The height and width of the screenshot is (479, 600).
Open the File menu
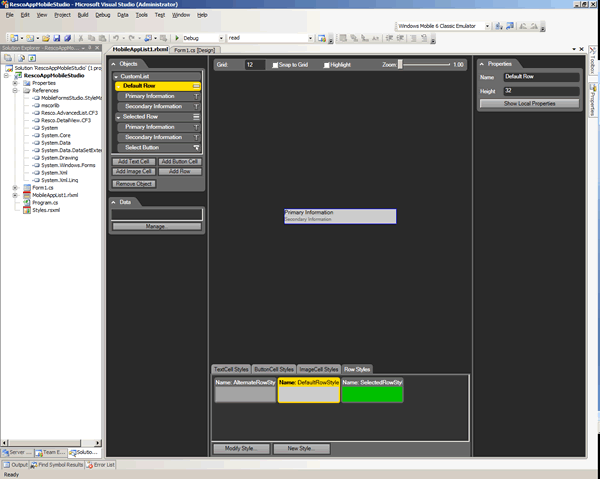tap(10, 15)
